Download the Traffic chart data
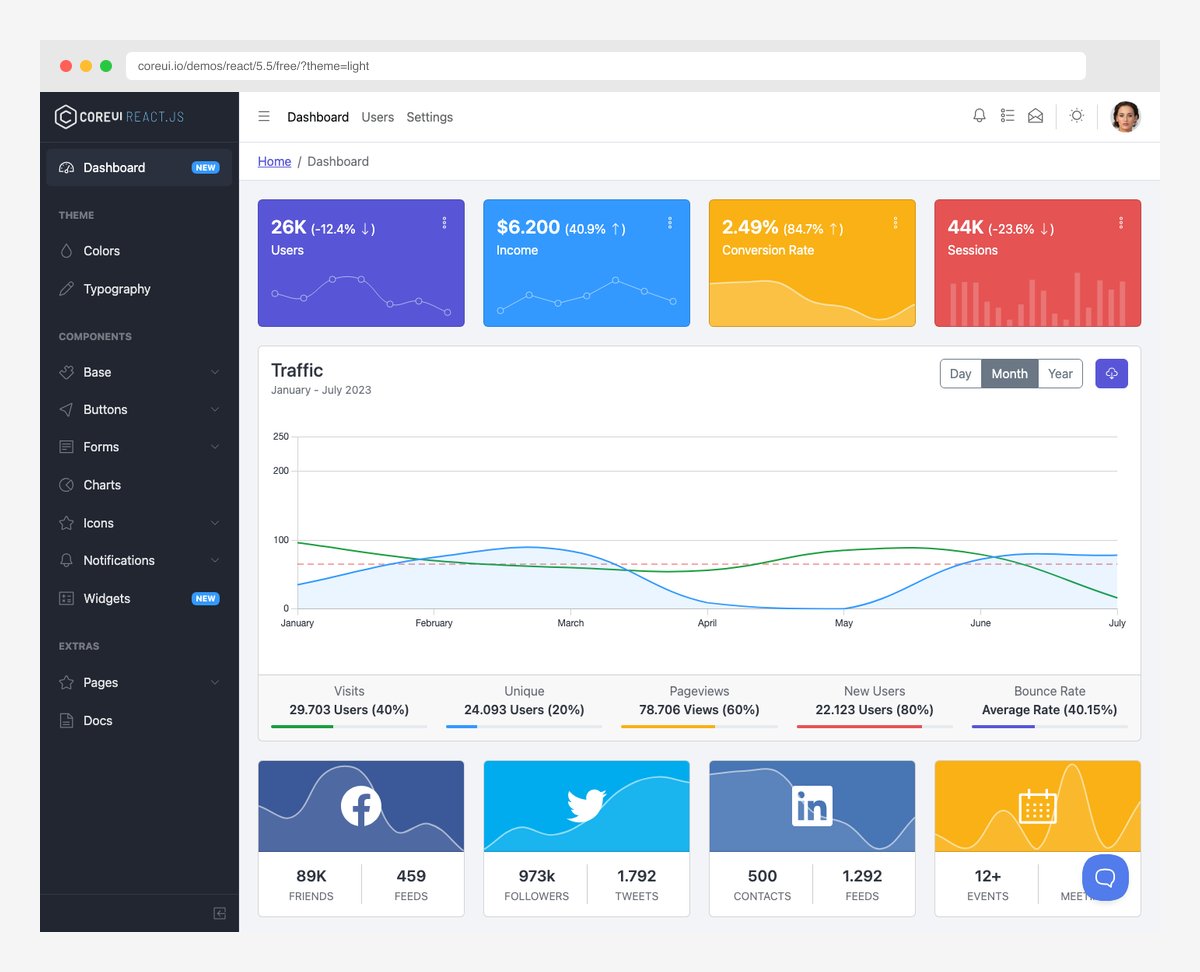This screenshot has width=1200, height=972. click(x=1111, y=373)
